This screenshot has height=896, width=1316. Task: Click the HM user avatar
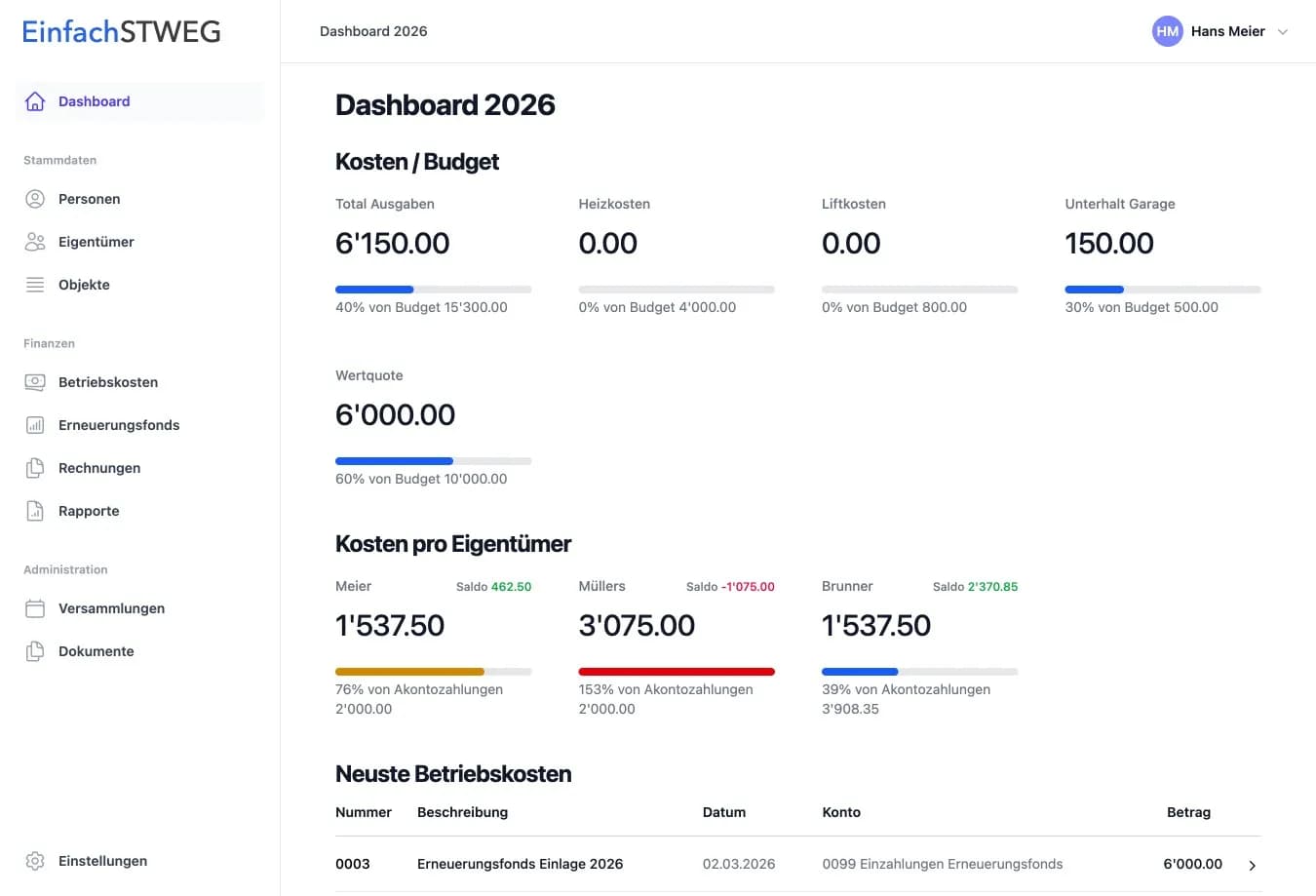1167,31
